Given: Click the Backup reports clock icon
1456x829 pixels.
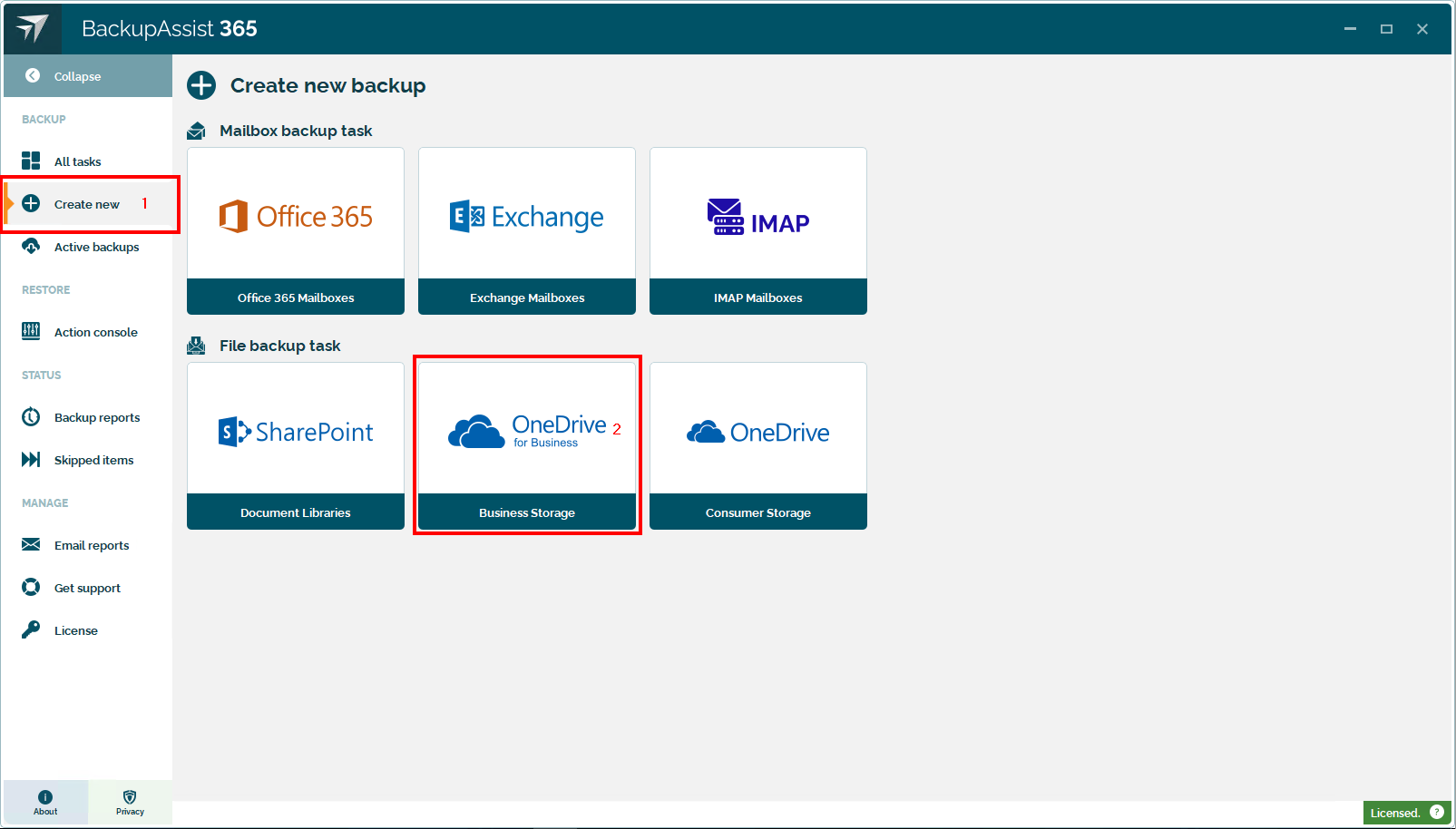Looking at the screenshot, I should 31,417.
